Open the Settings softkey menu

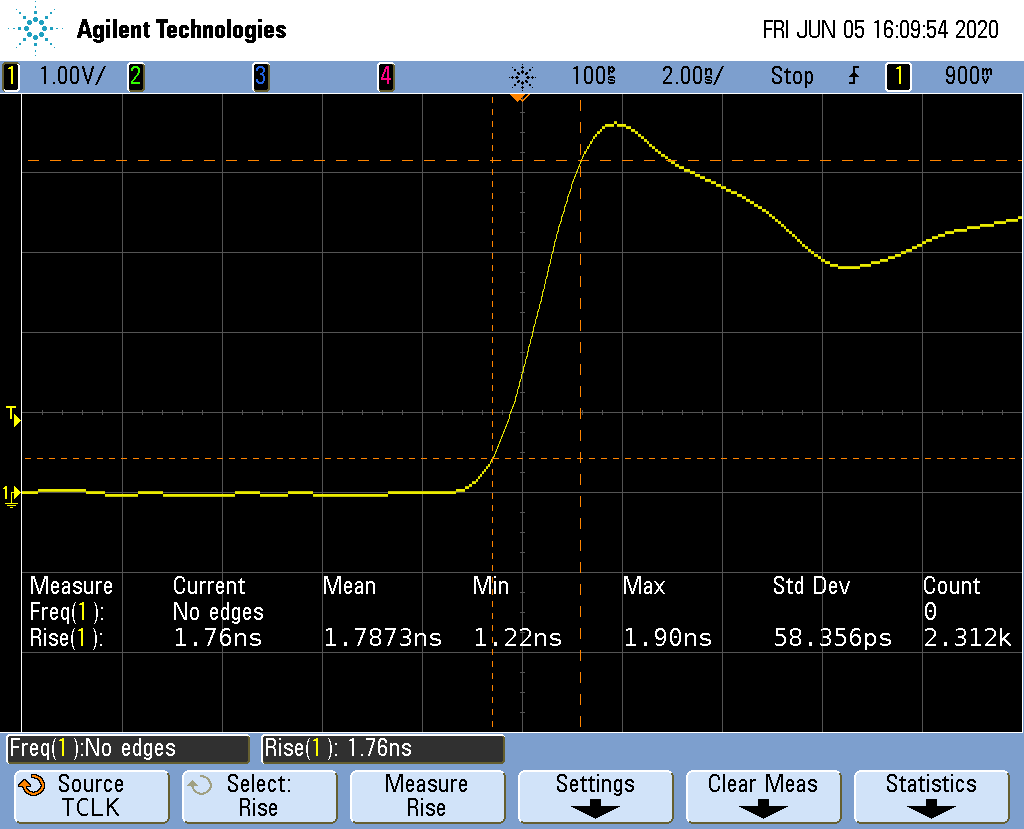(x=595, y=796)
